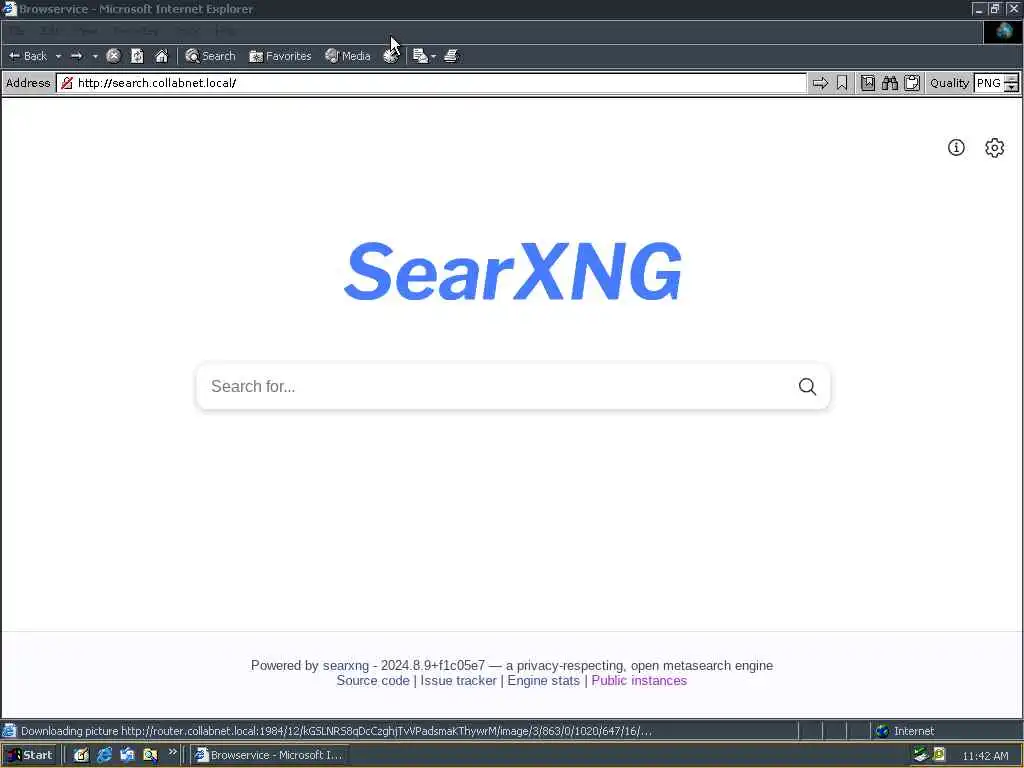Open the bookmarks book icon
Image resolution: width=1024 pixels, height=768 pixels.
coord(867,83)
